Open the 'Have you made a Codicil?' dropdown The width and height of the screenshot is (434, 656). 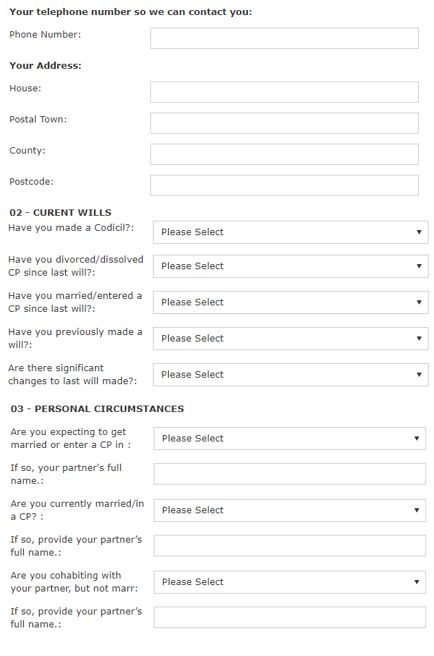(290, 232)
